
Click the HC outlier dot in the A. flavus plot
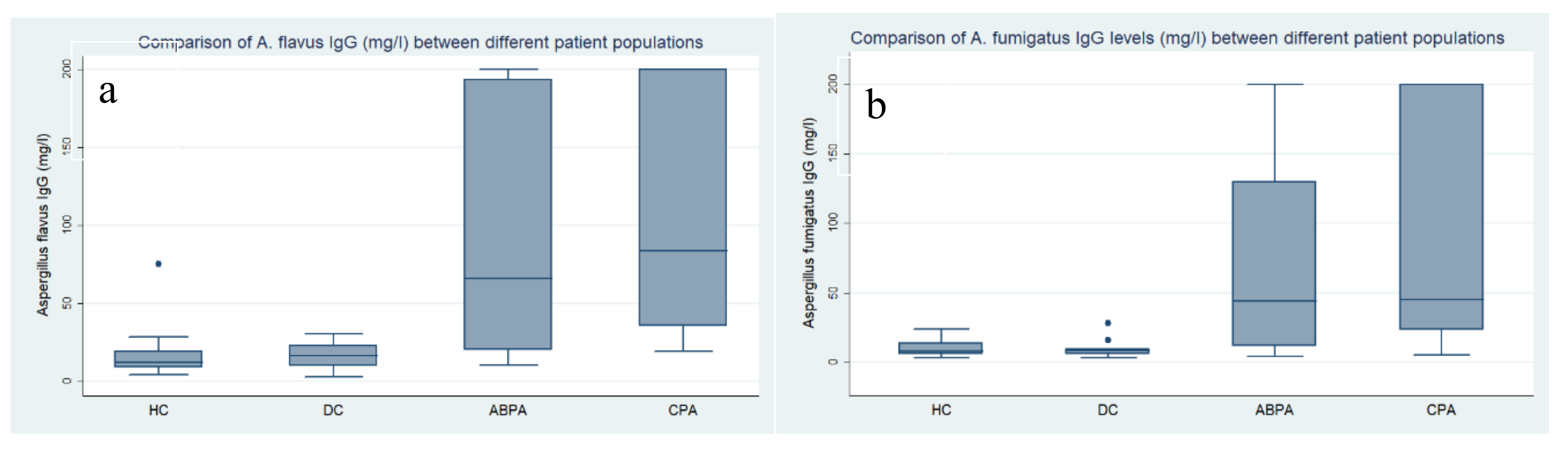[158, 264]
